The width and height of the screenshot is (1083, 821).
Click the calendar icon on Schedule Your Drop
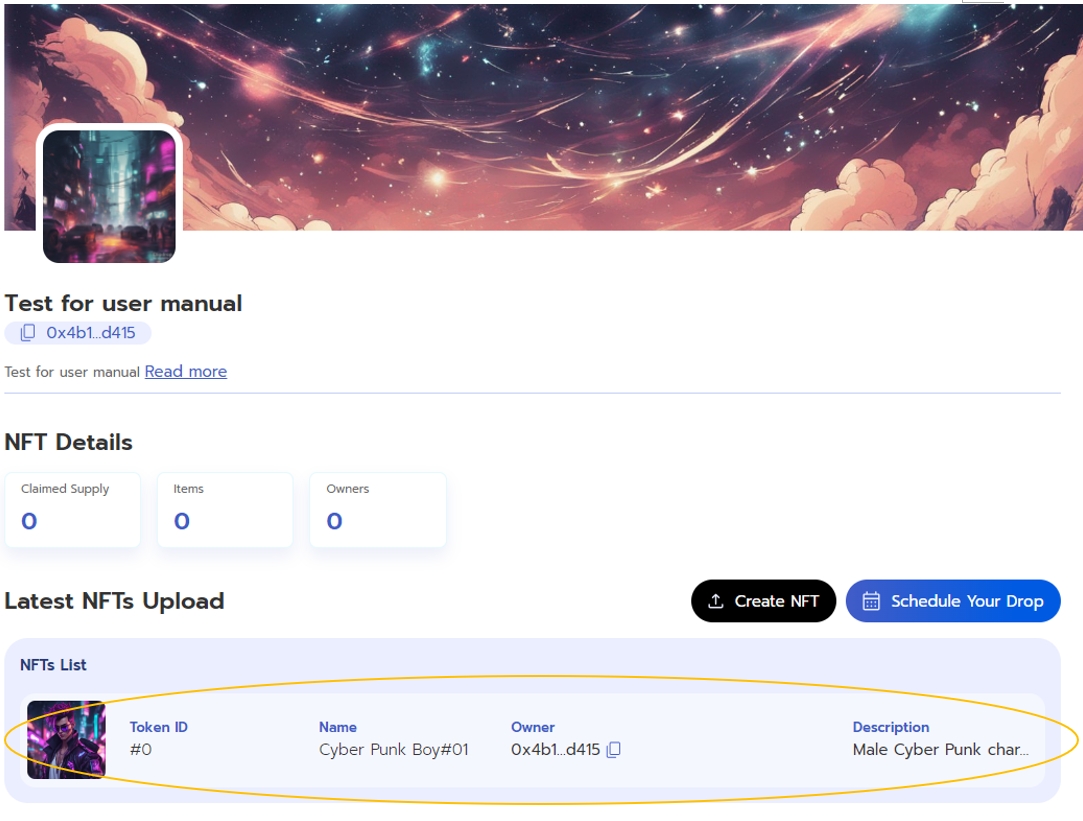(871, 601)
